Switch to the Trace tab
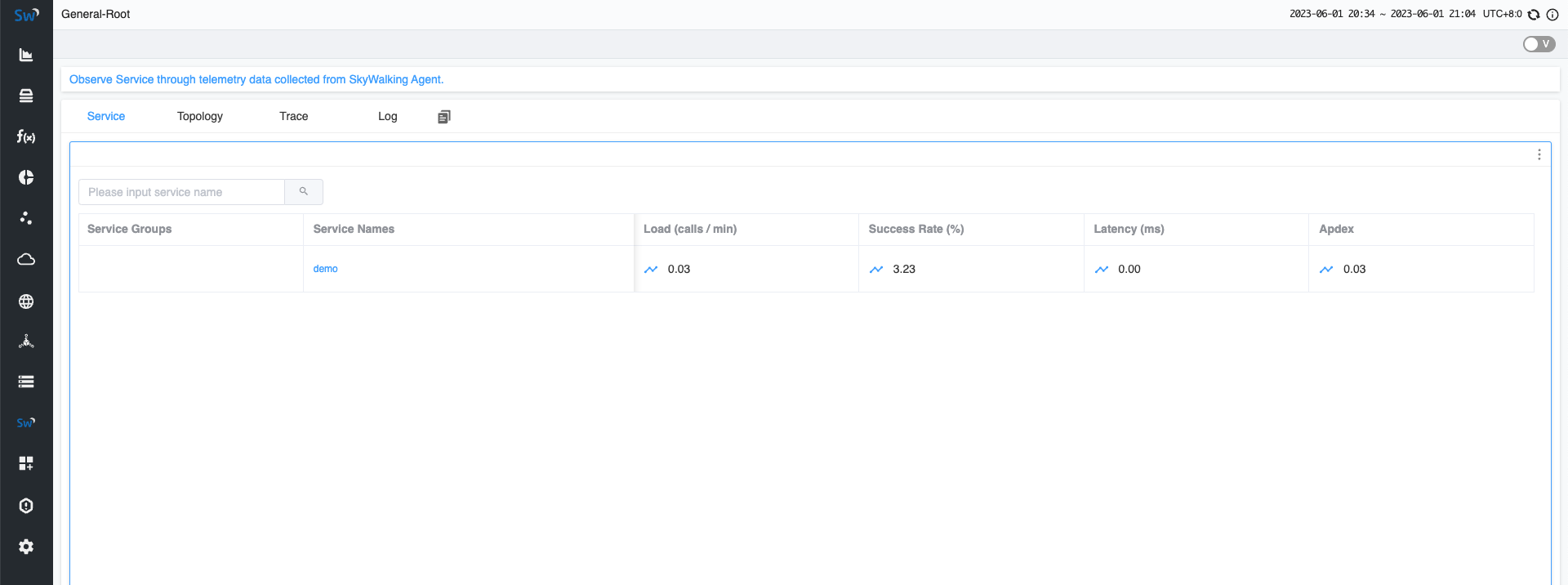 point(293,116)
